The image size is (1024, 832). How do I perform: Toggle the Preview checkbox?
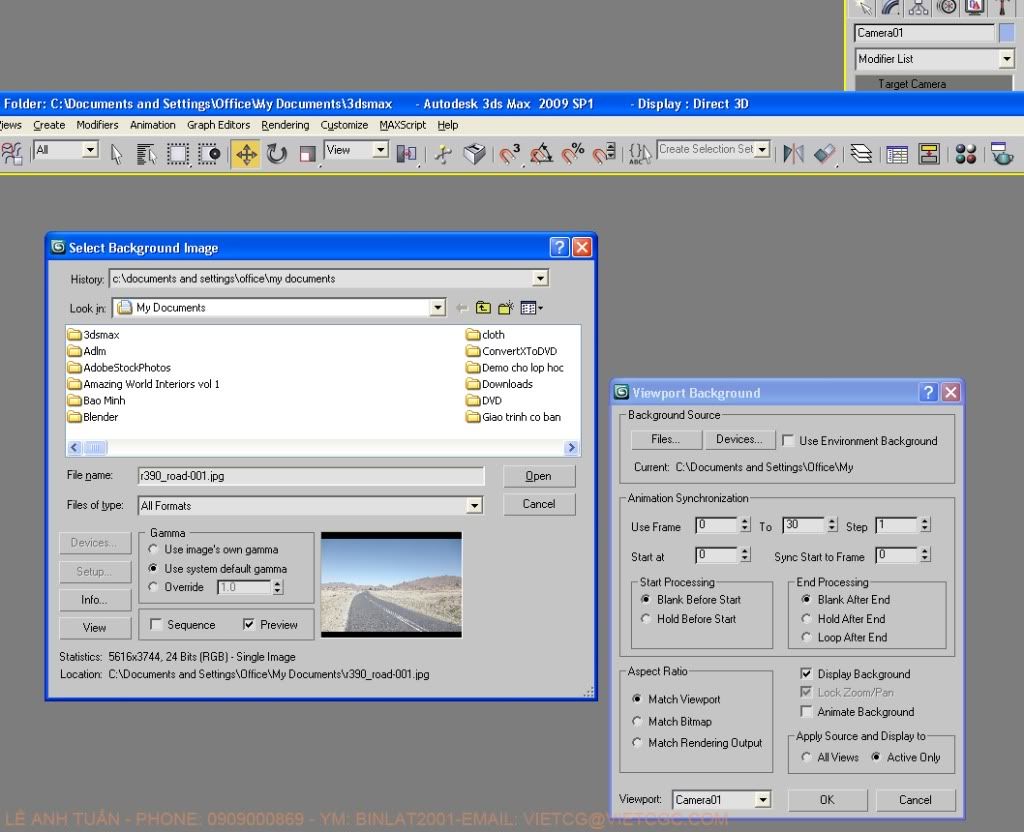pos(248,624)
